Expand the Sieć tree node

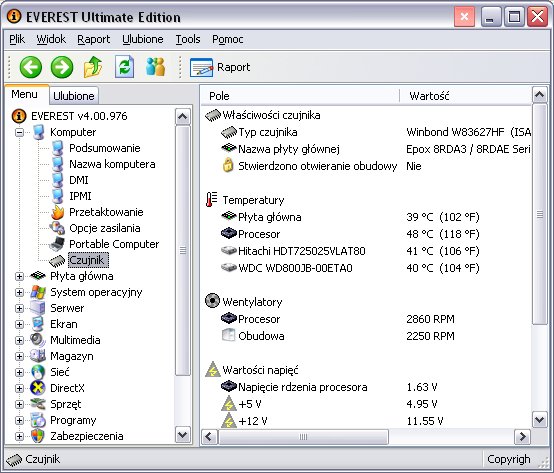[19, 372]
